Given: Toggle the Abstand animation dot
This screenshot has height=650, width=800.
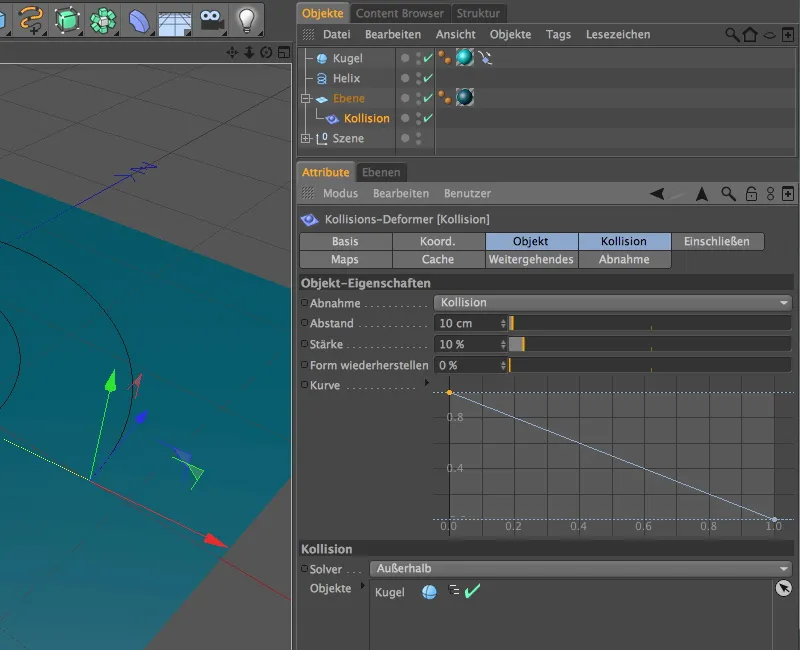Looking at the screenshot, I should 304,323.
